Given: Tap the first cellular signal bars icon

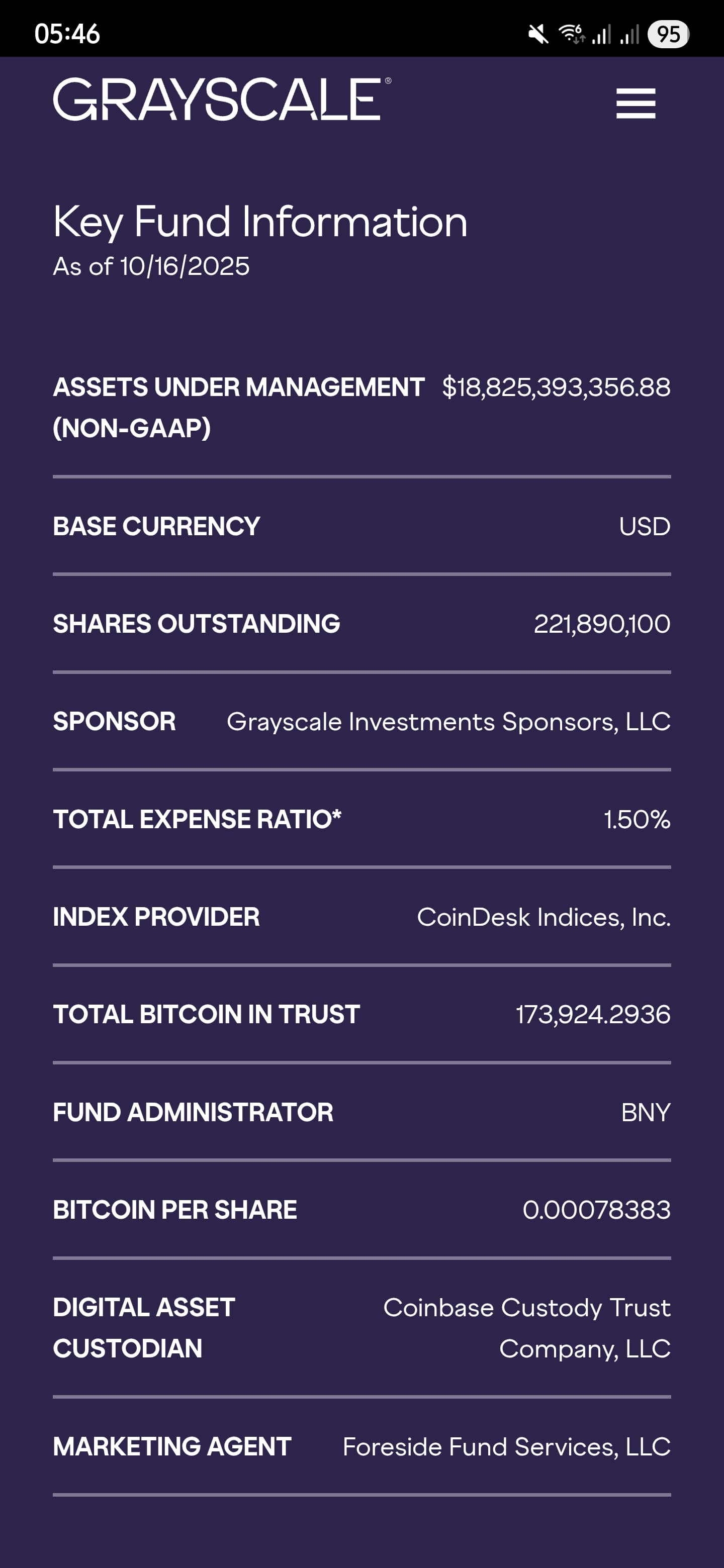Looking at the screenshot, I should [602, 35].
